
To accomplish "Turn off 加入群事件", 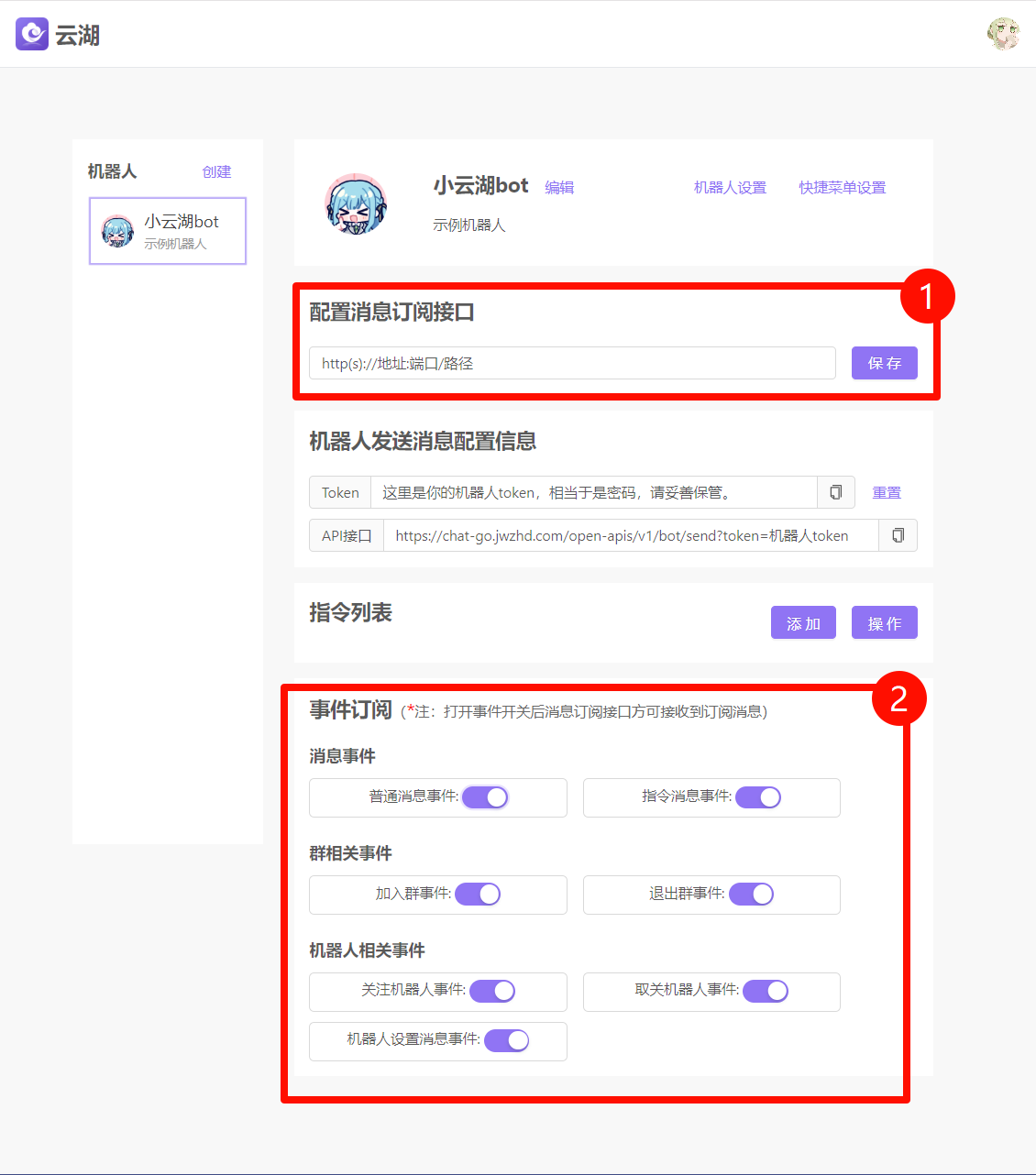I will point(478,895).
